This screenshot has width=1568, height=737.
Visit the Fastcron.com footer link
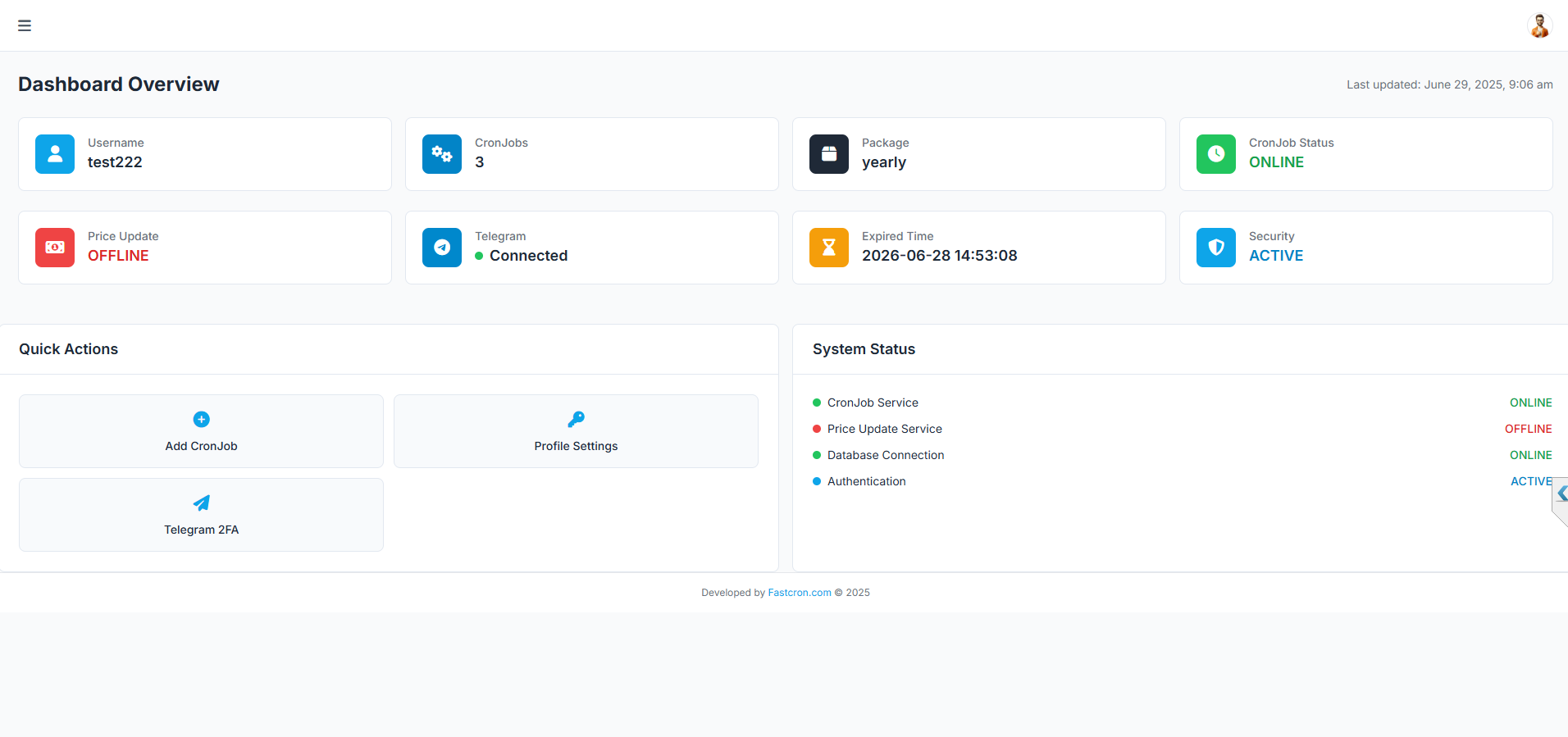[799, 593]
